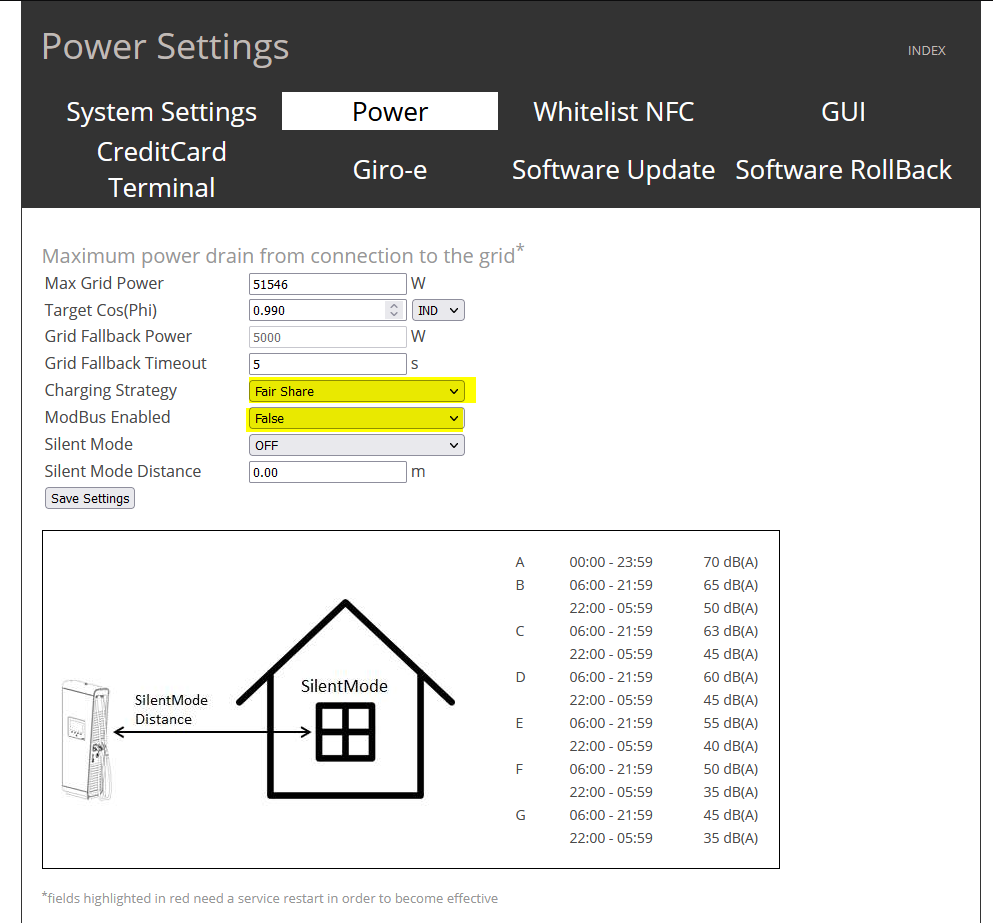Click the SilentMode house window icon
The height and width of the screenshot is (923, 993).
click(x=345, y=731)
